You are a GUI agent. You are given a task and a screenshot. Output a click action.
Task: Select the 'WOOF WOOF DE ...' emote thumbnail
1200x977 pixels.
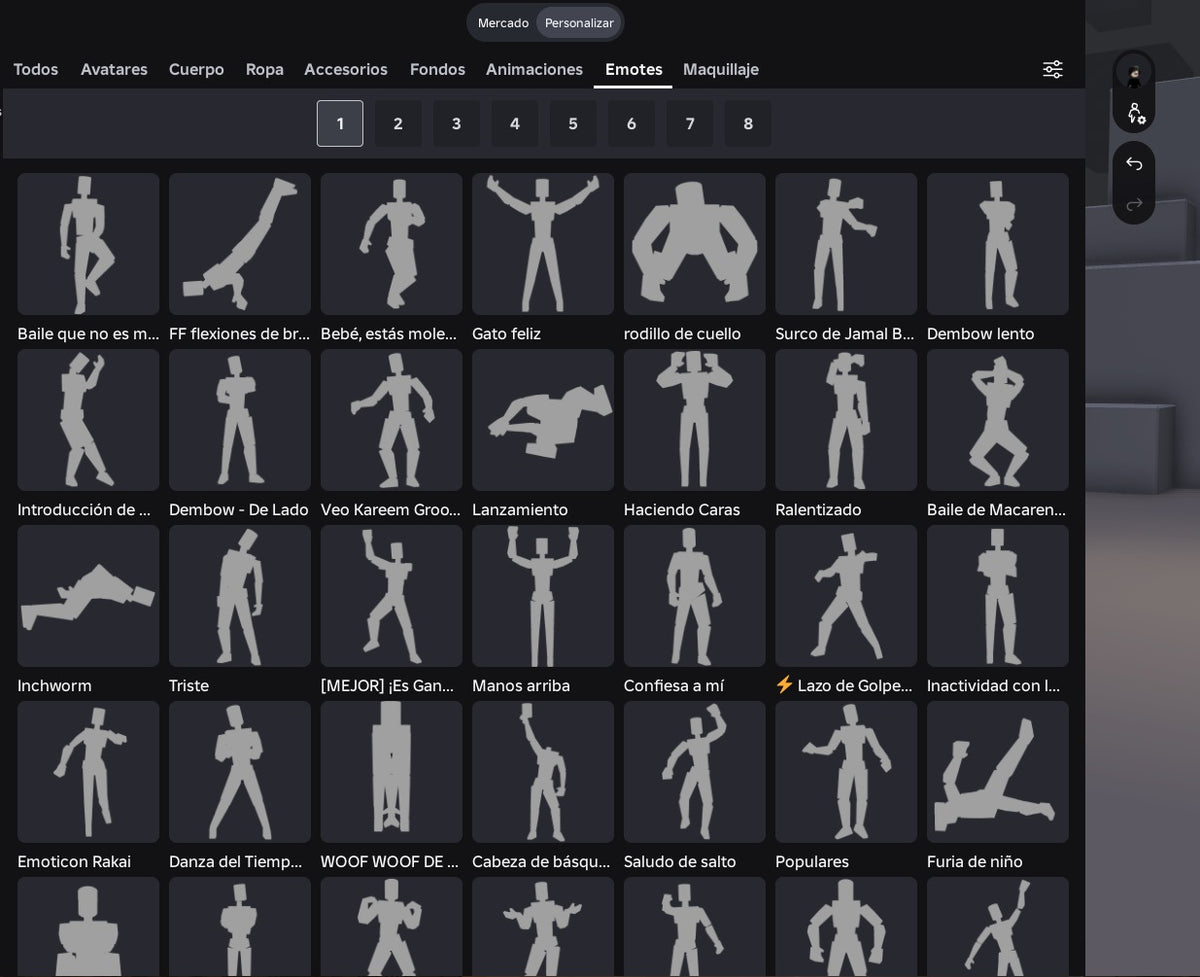[391, 772]
